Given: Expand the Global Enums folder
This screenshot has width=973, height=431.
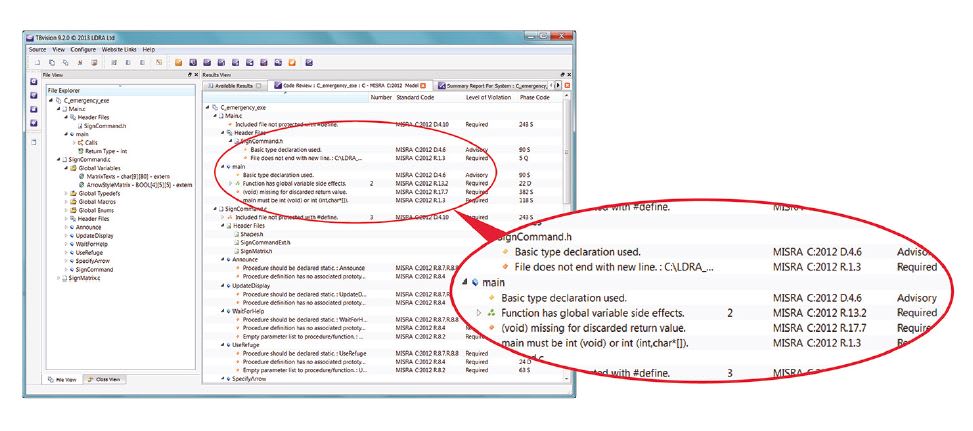Looking at the screenshot, I should point(66,210).
